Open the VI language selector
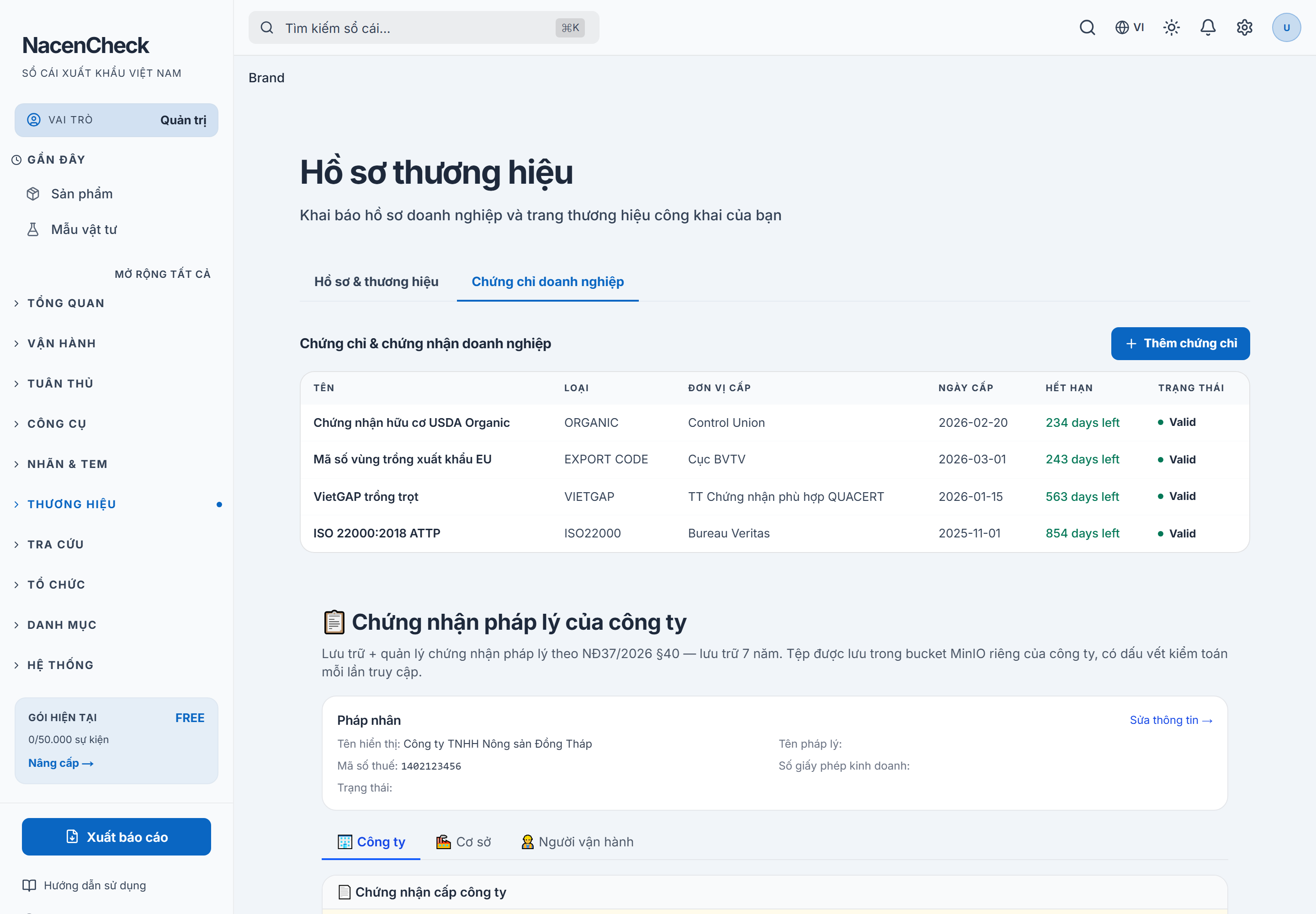Viewport: 1316px width, 914px height. [1129, 27]
